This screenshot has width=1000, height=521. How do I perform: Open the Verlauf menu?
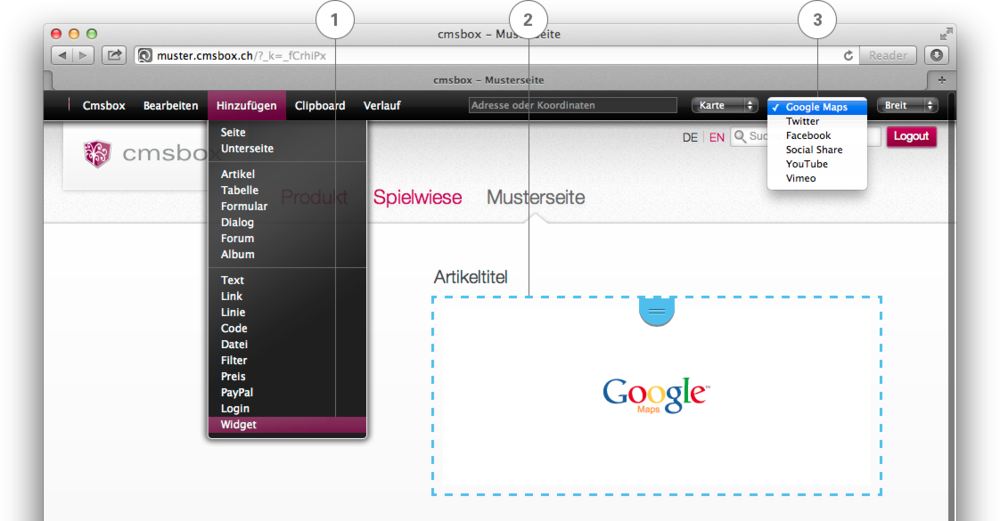click(381, 106)
